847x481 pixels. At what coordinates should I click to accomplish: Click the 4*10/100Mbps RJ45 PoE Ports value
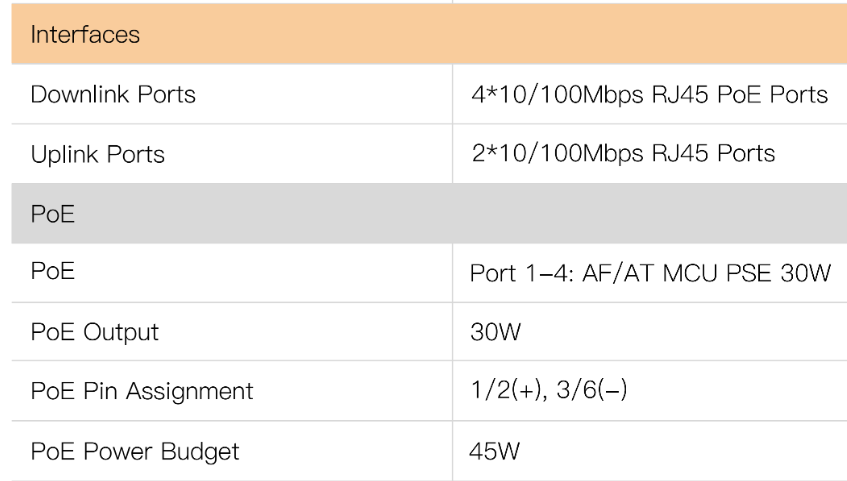click(649, 95)
